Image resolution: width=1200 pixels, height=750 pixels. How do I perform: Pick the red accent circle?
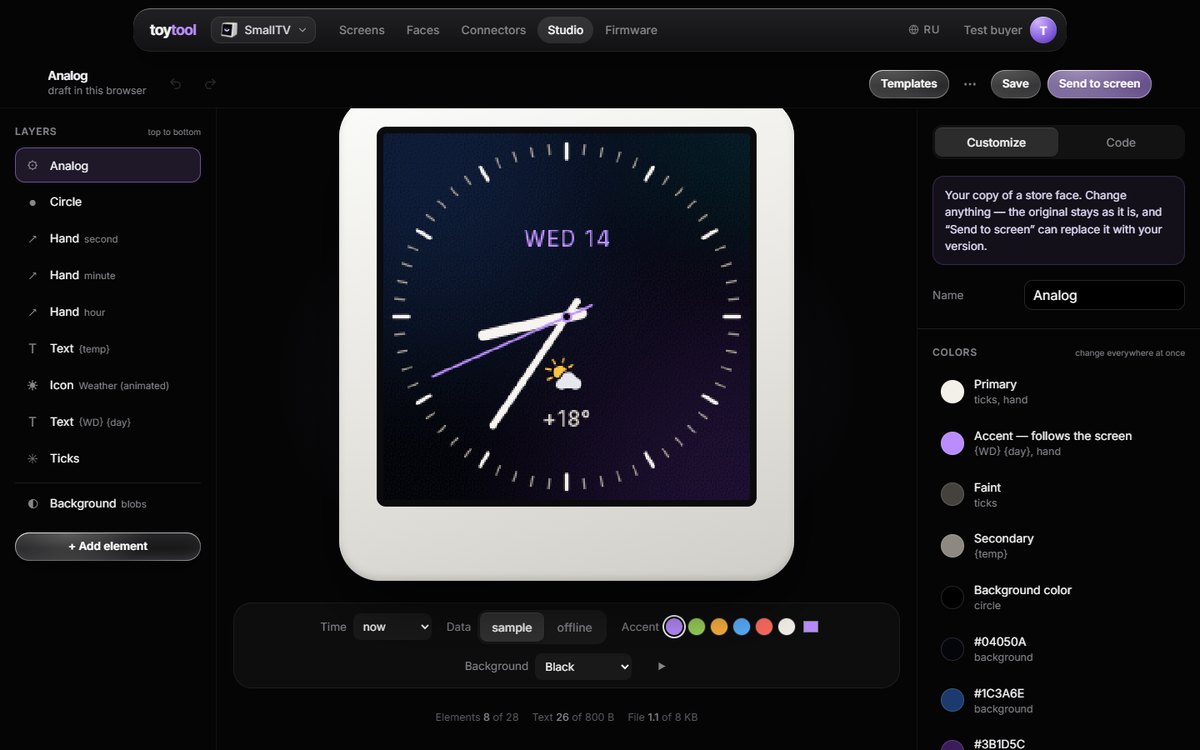point(764,627)
